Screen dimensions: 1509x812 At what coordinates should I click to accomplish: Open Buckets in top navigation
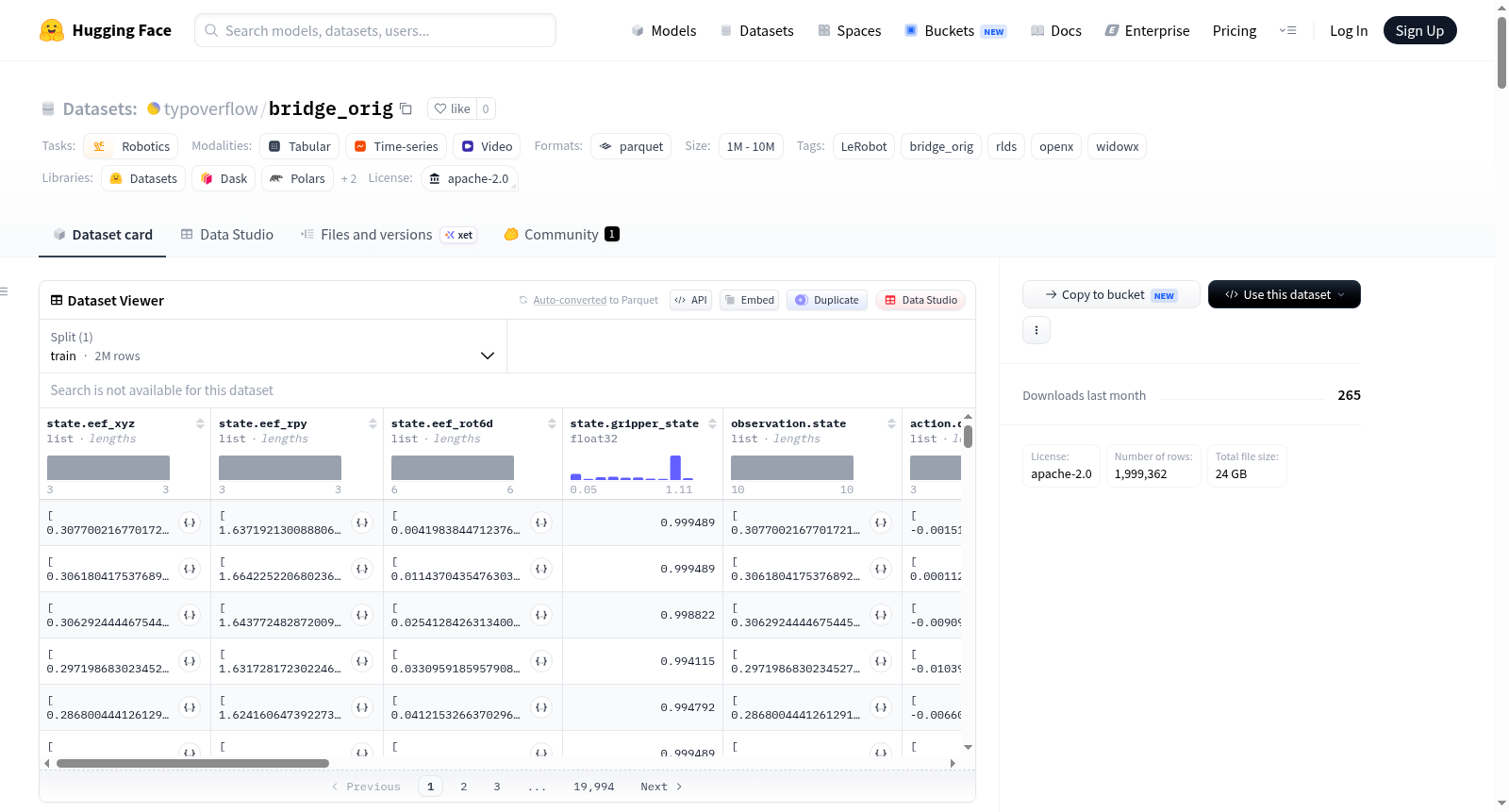click(955, 31)
